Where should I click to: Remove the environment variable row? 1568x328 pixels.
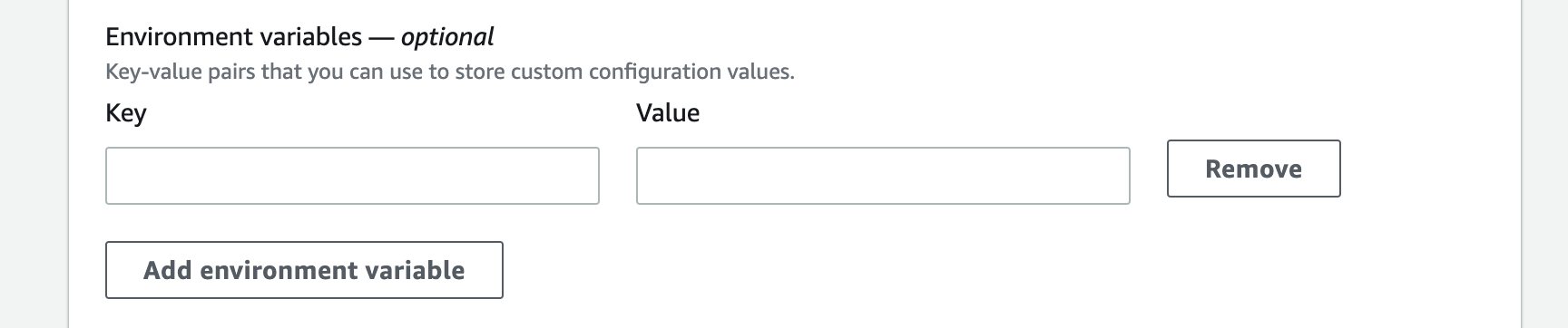click(1253, 169)
